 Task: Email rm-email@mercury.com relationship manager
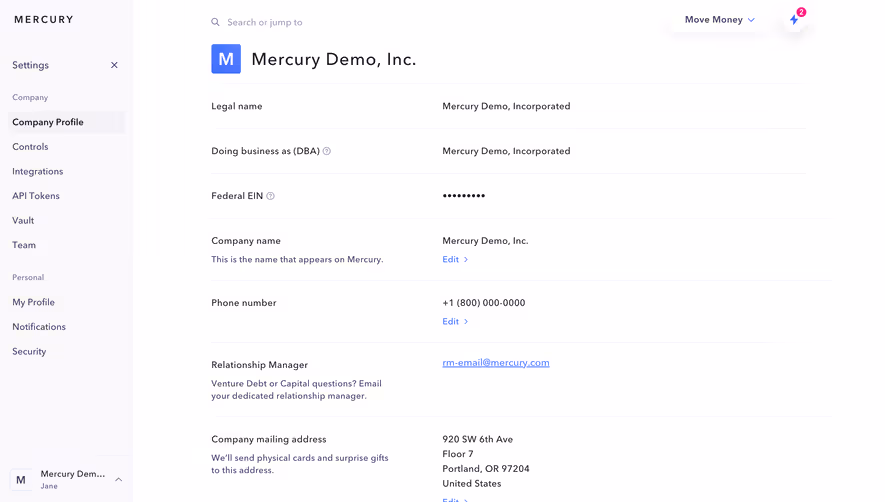496,363
